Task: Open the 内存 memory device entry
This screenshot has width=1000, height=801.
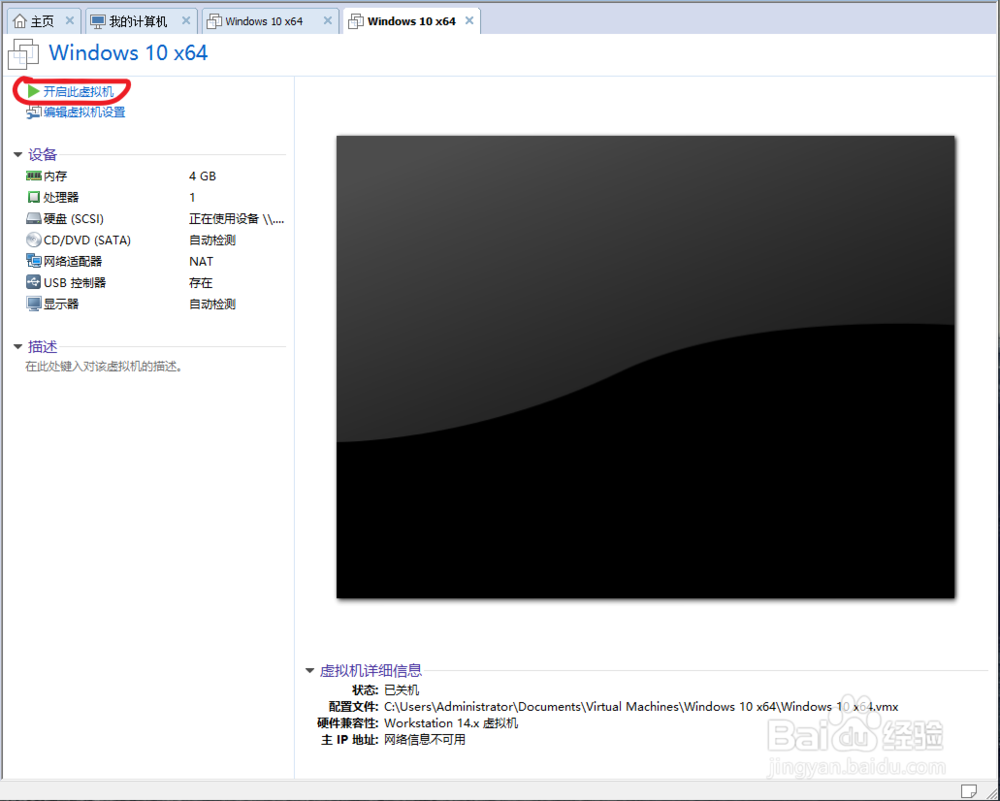Action: tap(55, 176)
